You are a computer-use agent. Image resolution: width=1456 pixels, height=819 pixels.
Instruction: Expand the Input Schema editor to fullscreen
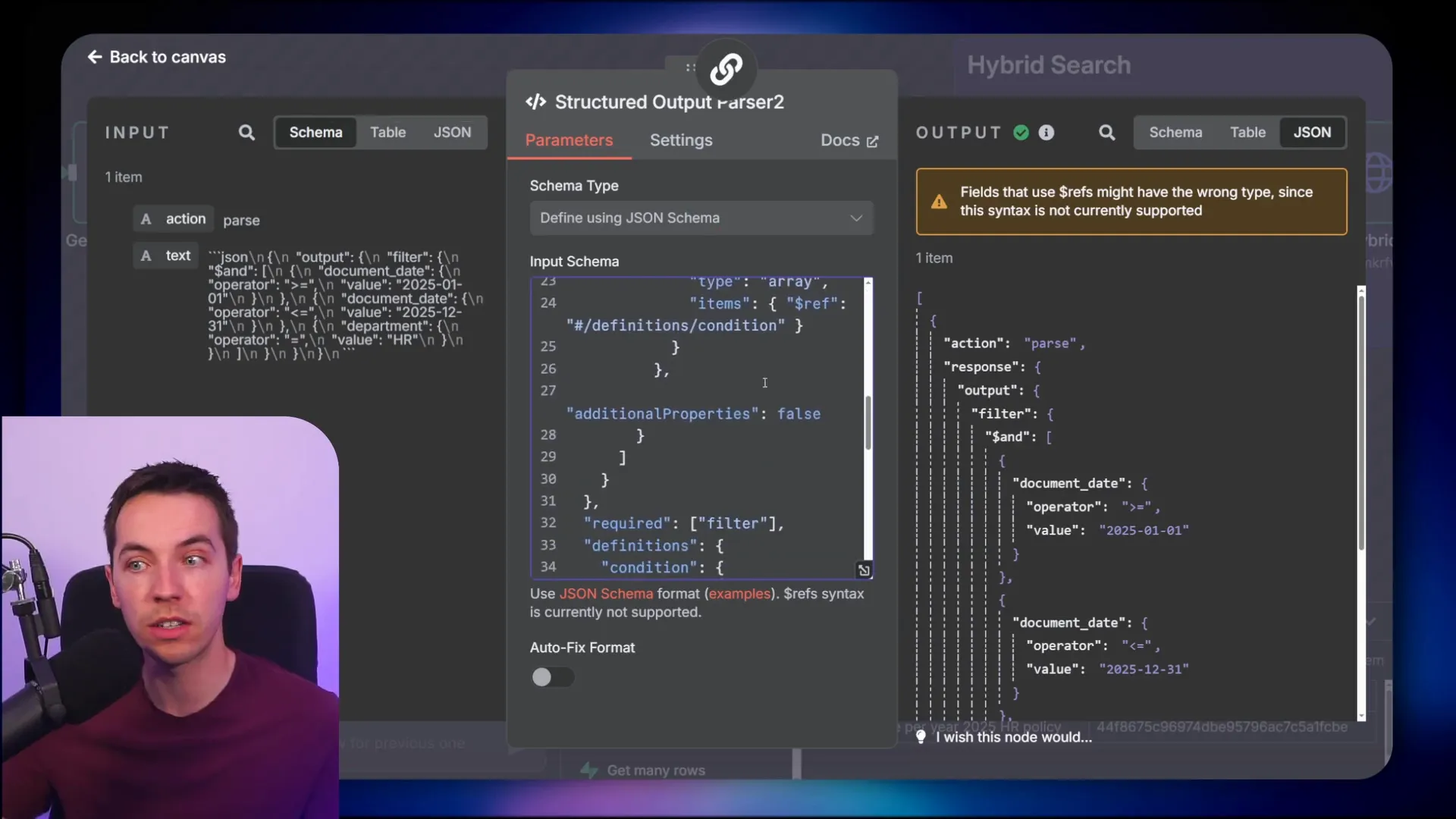click(864, 570)
